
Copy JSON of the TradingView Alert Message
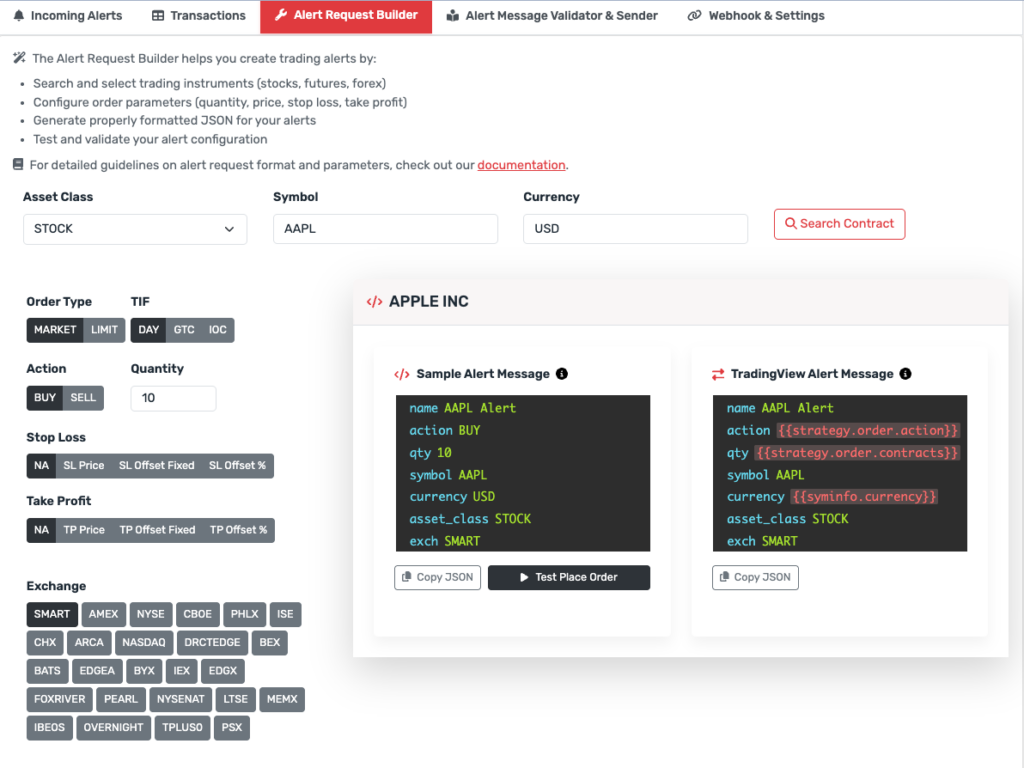tap(755, 577)
